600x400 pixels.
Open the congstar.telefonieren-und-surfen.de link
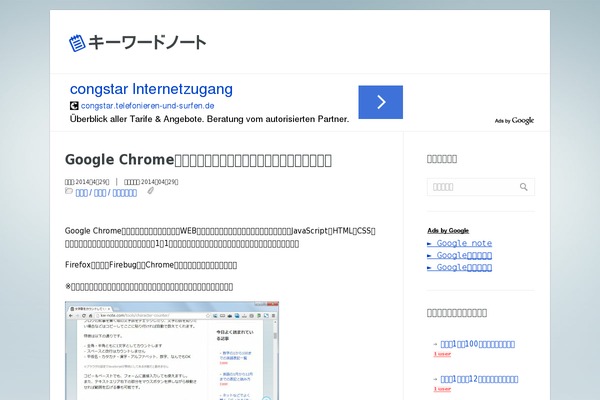[x=147, y=106]
